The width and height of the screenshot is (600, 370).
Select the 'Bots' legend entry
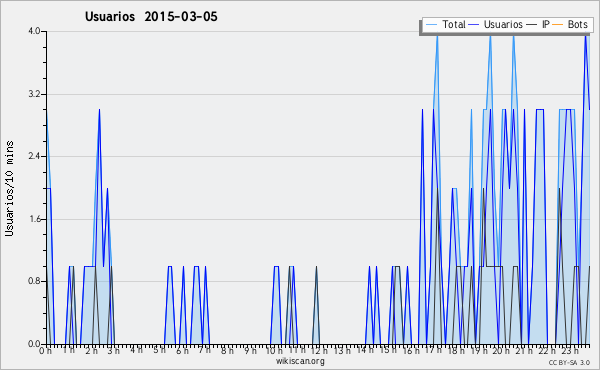(570, 24)
